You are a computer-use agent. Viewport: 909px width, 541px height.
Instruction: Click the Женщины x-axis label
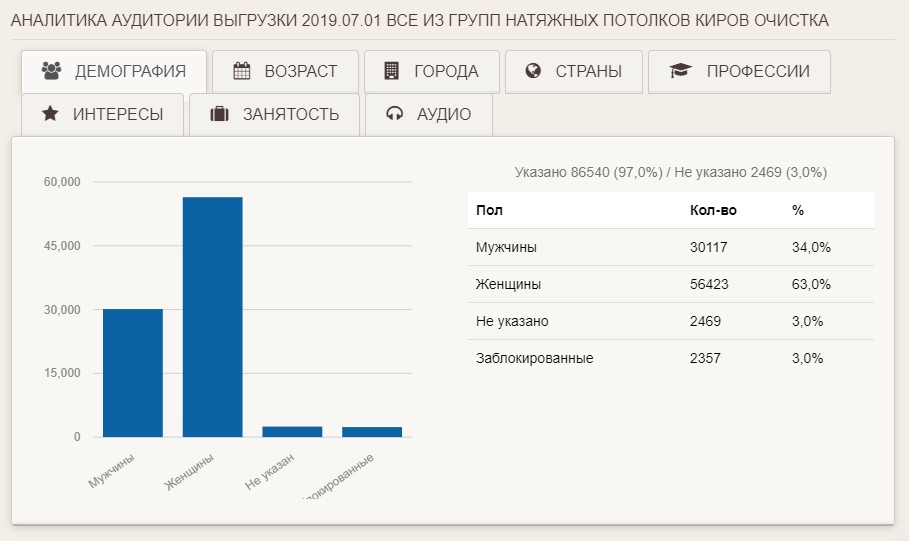coord(189,471)
